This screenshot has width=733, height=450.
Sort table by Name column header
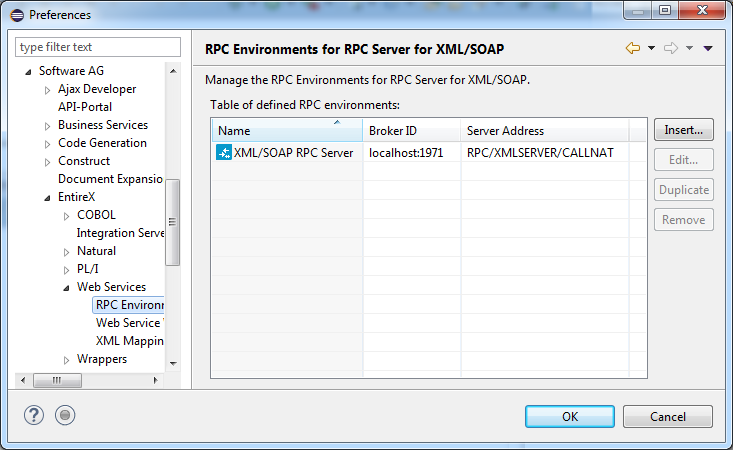point(287,130)
